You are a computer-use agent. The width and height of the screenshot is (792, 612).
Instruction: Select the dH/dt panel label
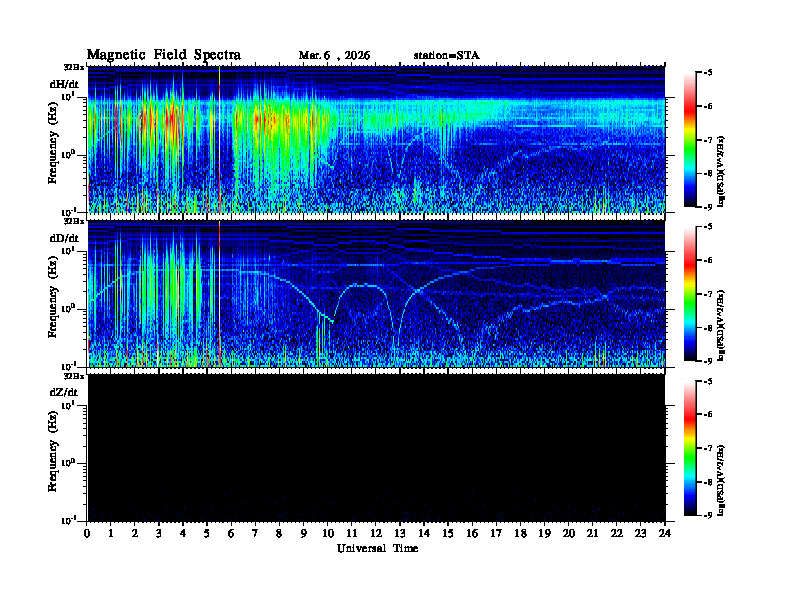tap(64, 84)
